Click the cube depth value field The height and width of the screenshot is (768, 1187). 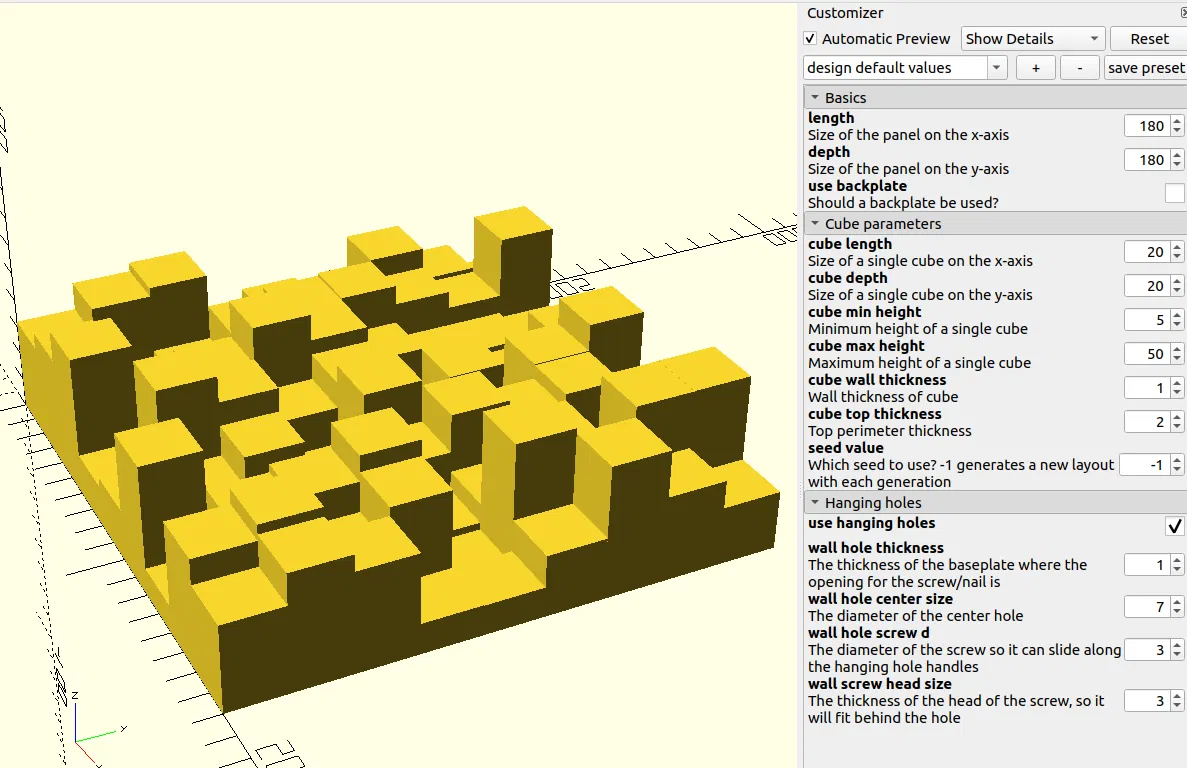(1146, 286)
